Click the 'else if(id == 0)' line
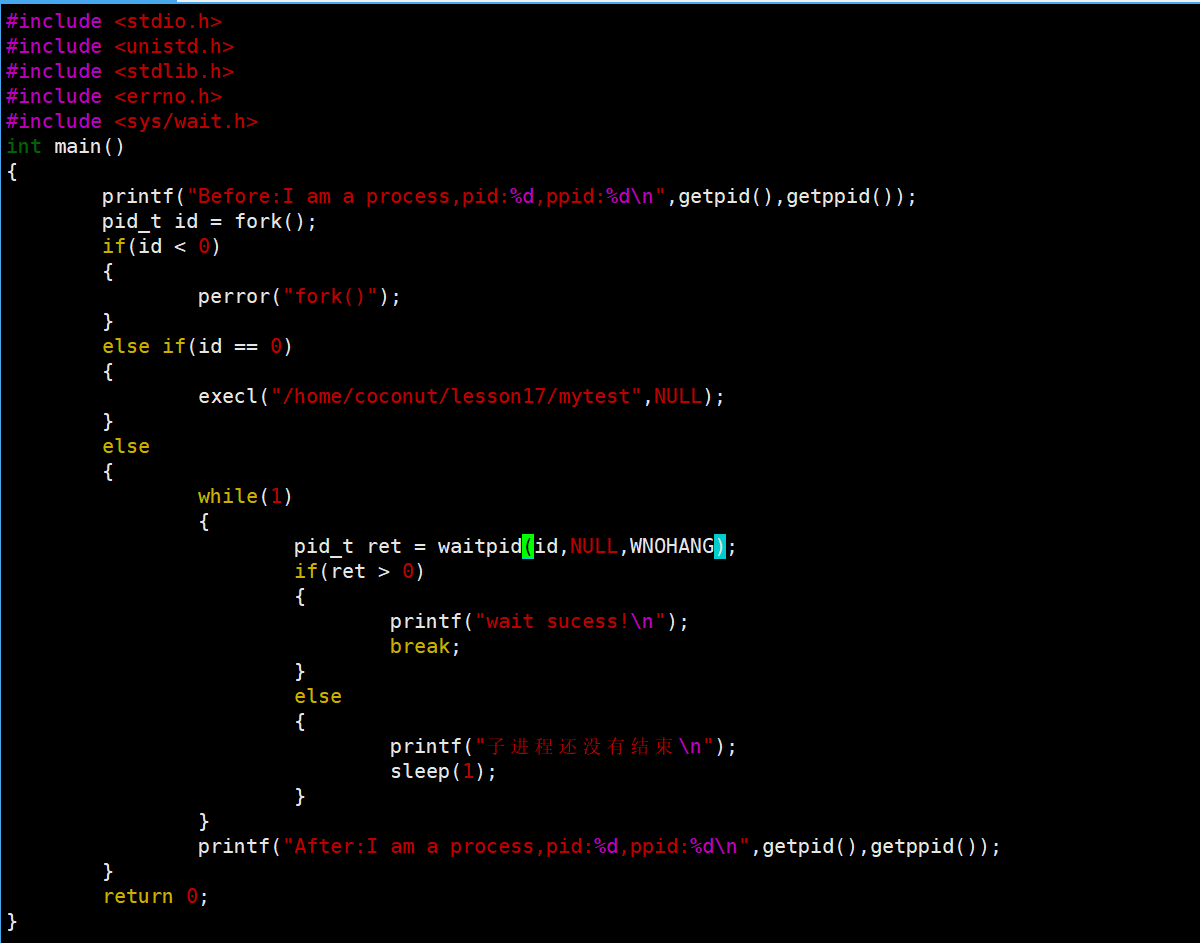The height and width of the screenshot is (943, 1200). (x=197, y=346)
